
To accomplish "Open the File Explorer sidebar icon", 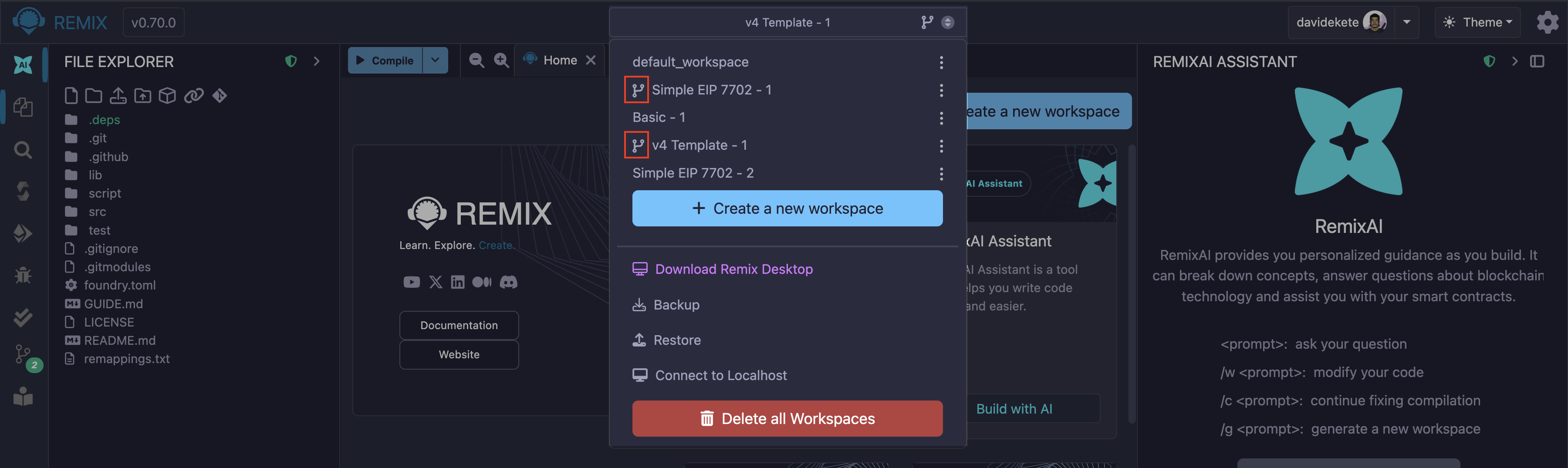I will pos(23,107).
